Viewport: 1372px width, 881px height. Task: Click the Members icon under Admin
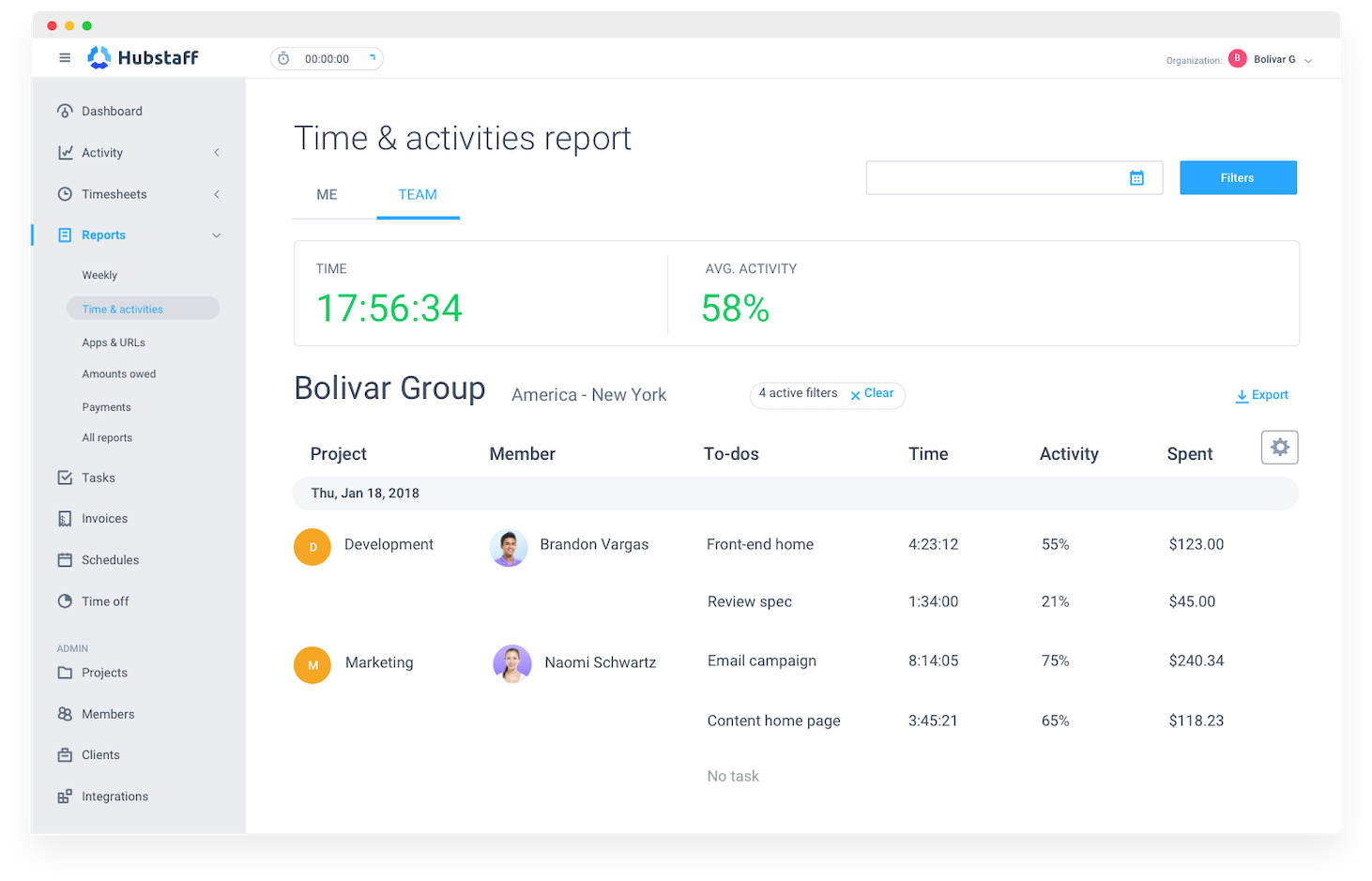point(64,714)
